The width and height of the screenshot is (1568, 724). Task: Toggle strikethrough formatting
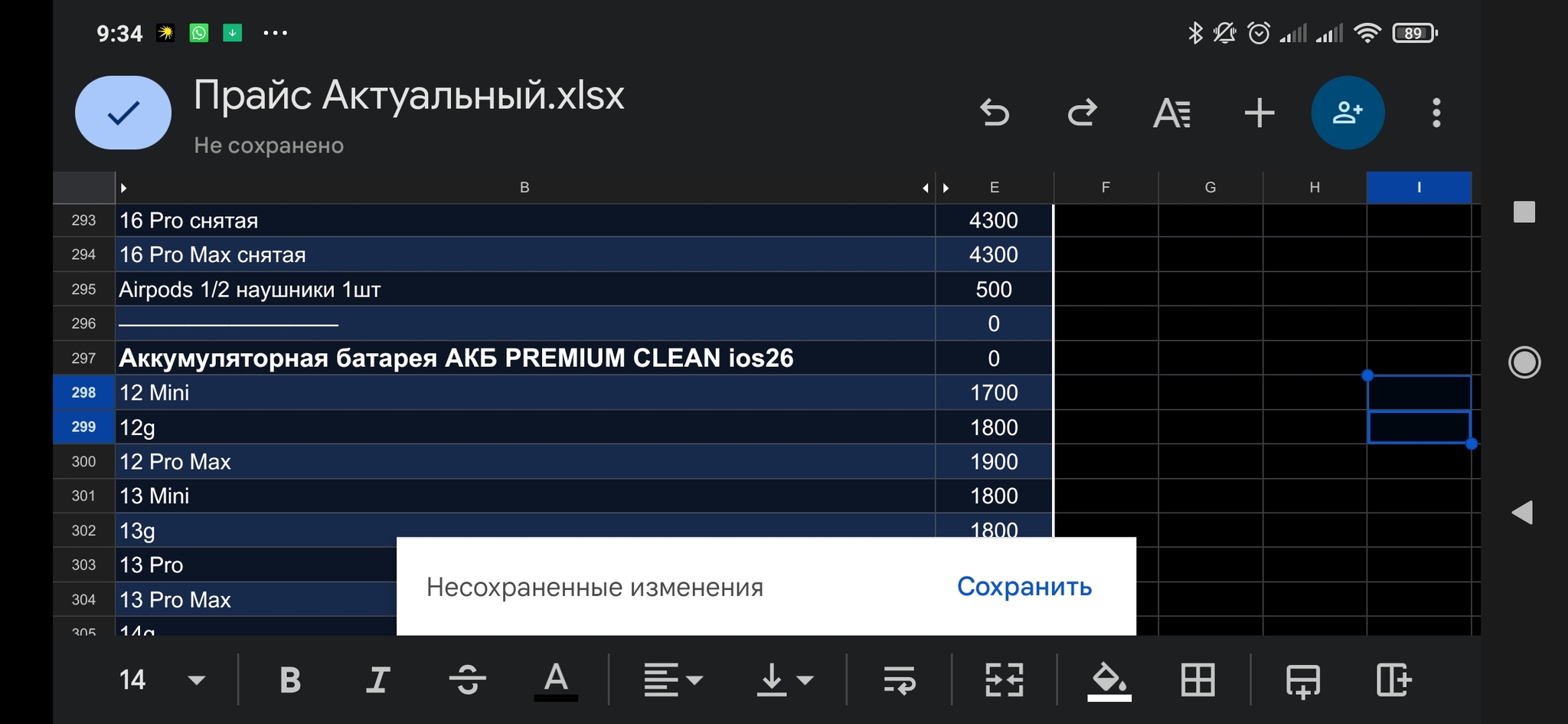(467, 680)
